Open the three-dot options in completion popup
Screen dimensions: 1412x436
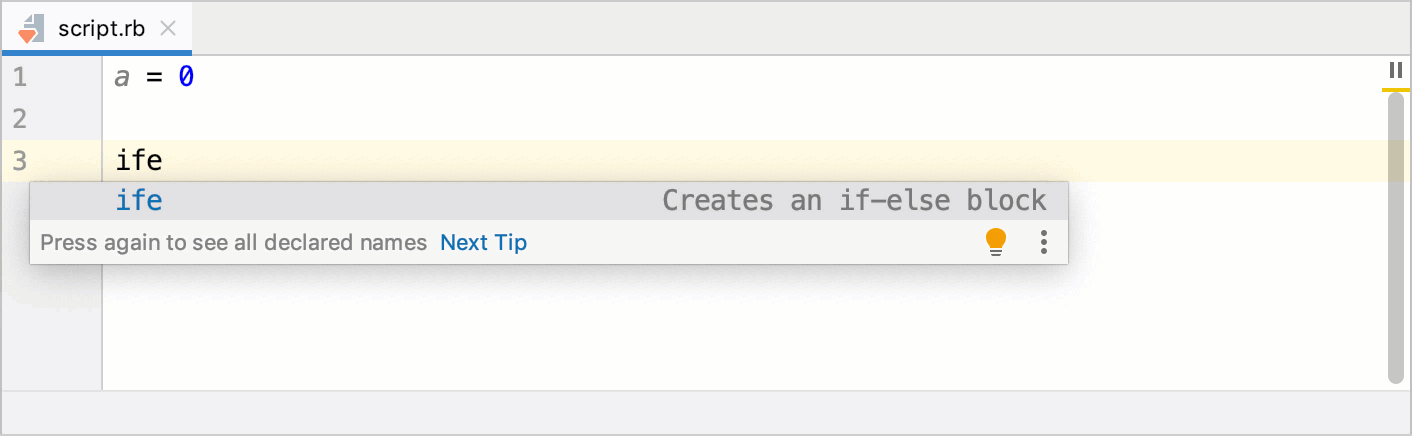point(1043,242)
